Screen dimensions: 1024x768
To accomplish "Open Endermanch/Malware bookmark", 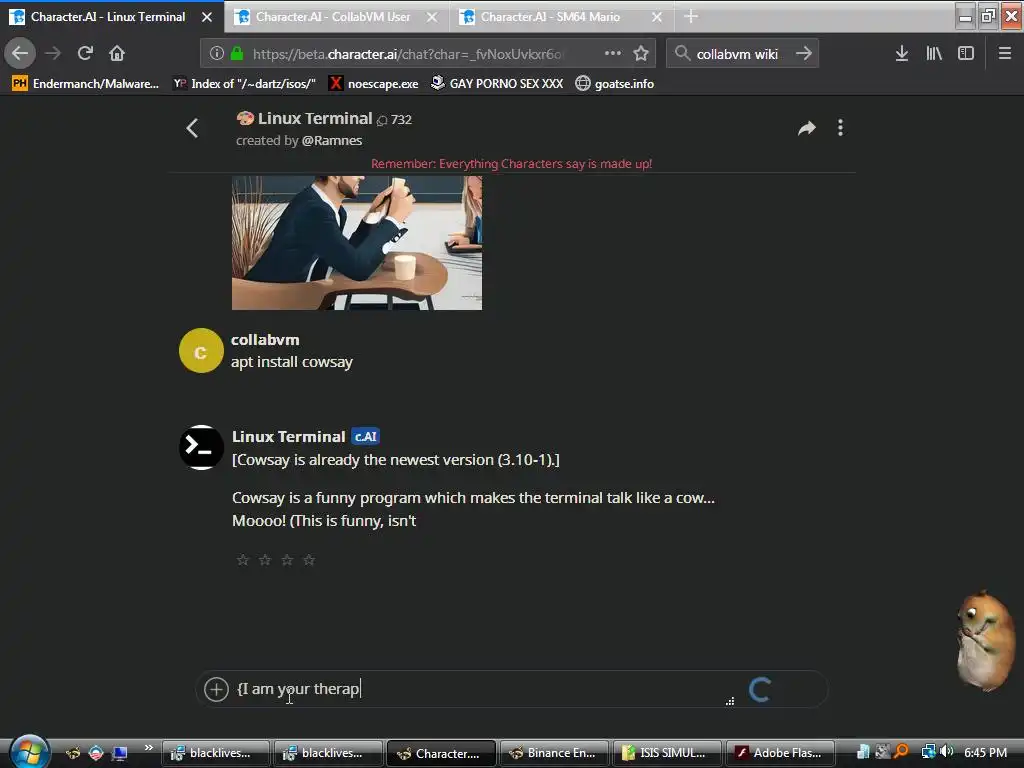I will [x=86, y=84].
